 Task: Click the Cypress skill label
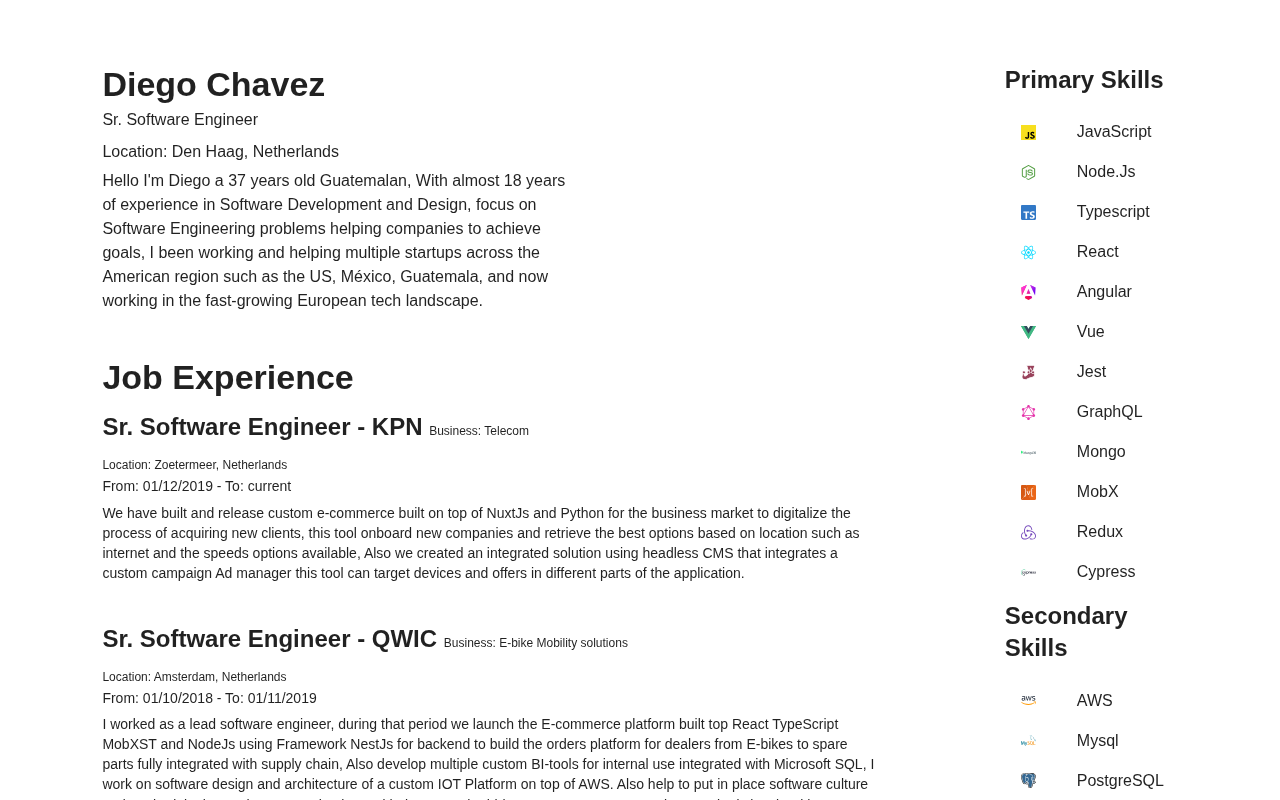[x=1105, y=572]
